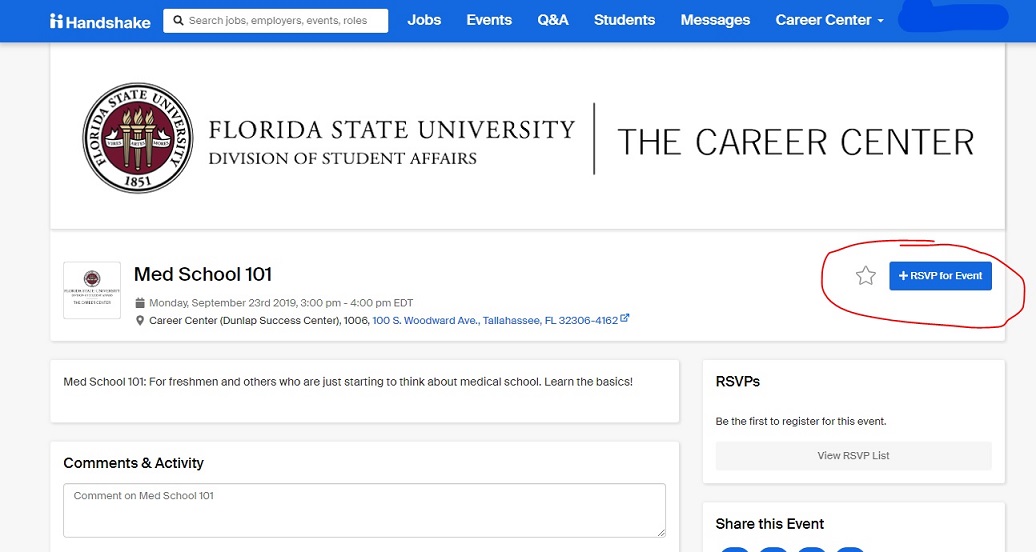Screen dimensions: 1036x552
Task: Focus the search jobs and employers field
Action: click(276, 20)
